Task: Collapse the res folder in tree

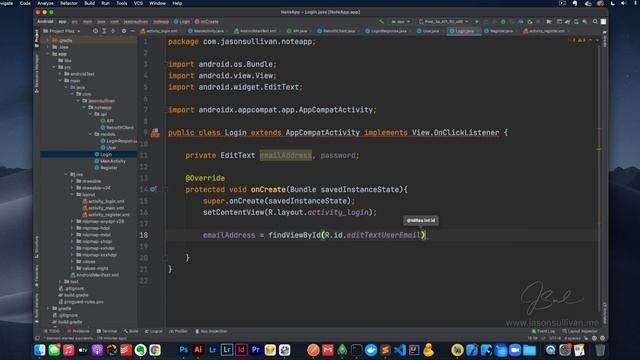Action: point(66,174)
